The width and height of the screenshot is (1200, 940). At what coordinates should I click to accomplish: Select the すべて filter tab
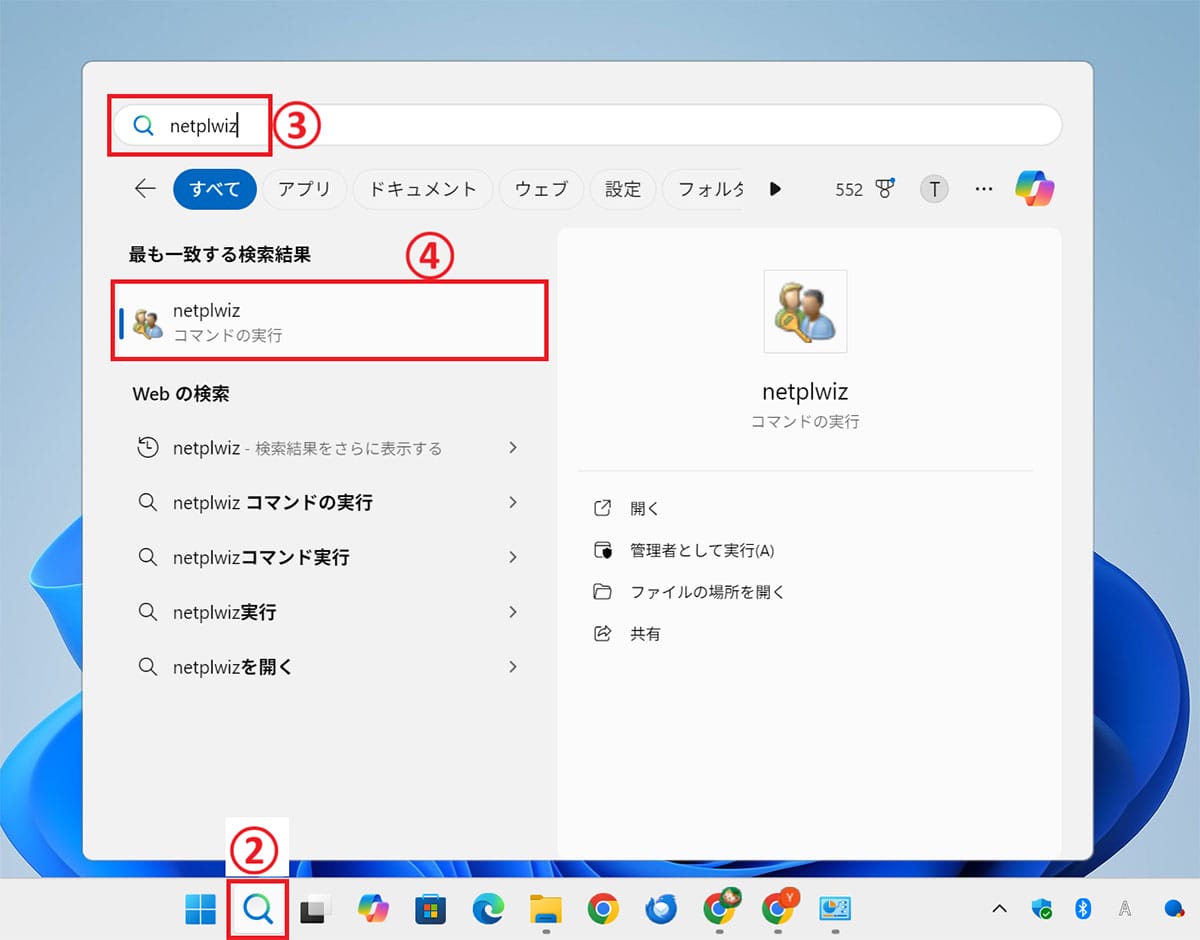215,189
